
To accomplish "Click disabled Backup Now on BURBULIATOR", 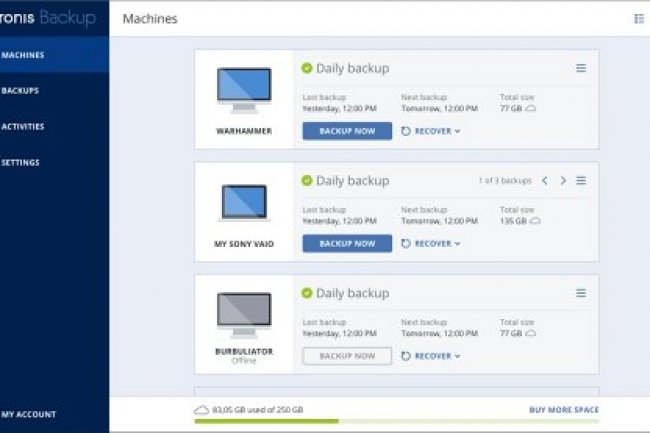I will click(x=347, y=356).
